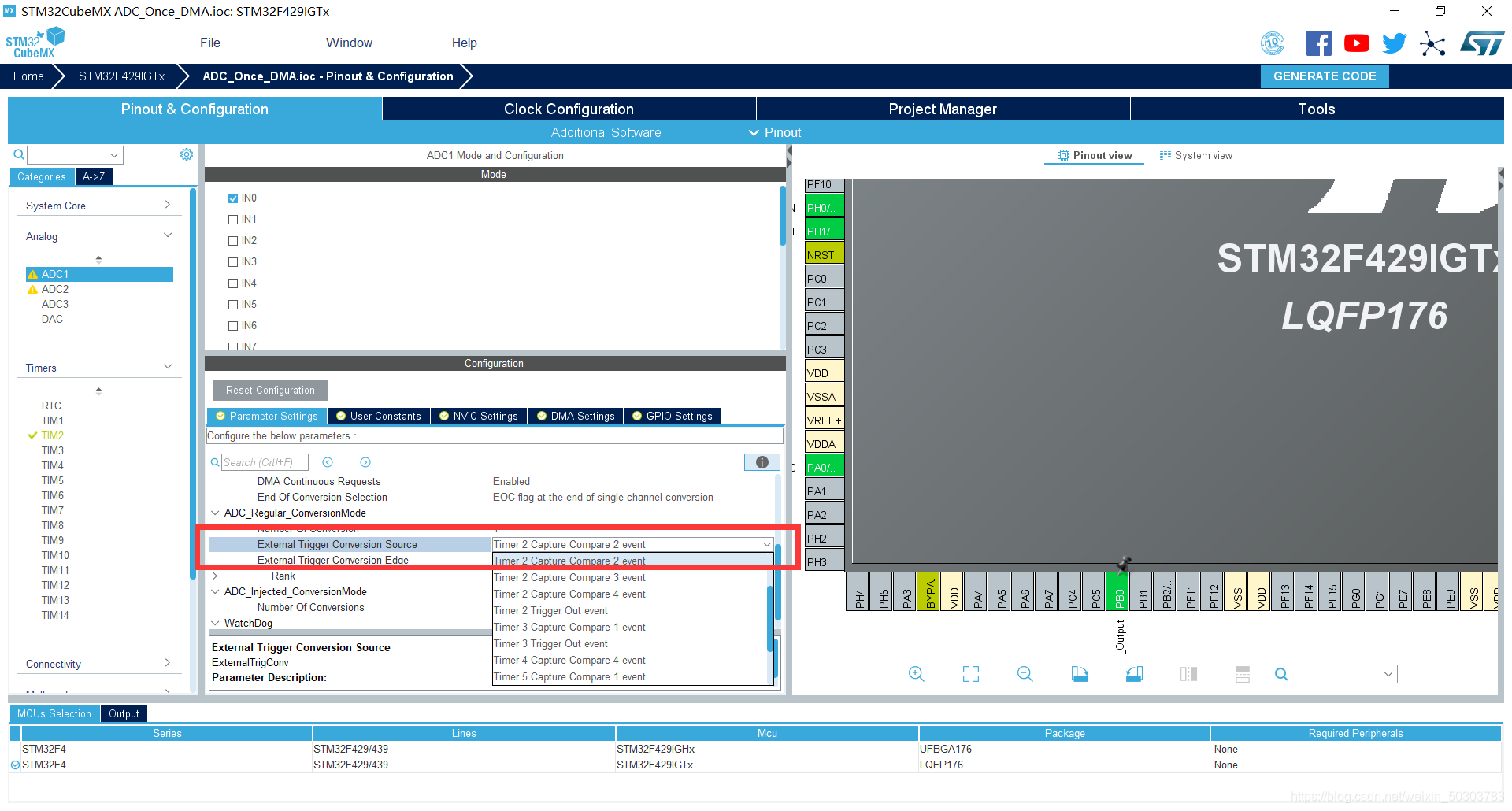Enable the IN2 channel checkbox

tap(233, 241)
